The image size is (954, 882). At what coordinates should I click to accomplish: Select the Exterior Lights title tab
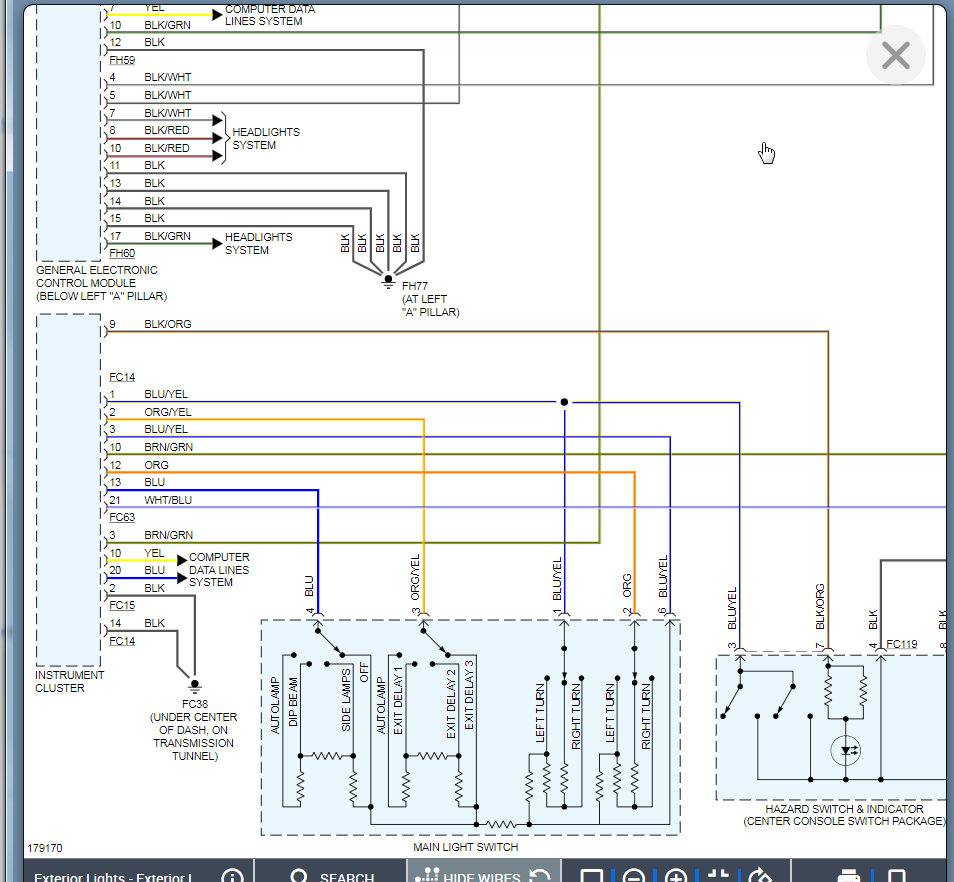[x=112, y=877]
